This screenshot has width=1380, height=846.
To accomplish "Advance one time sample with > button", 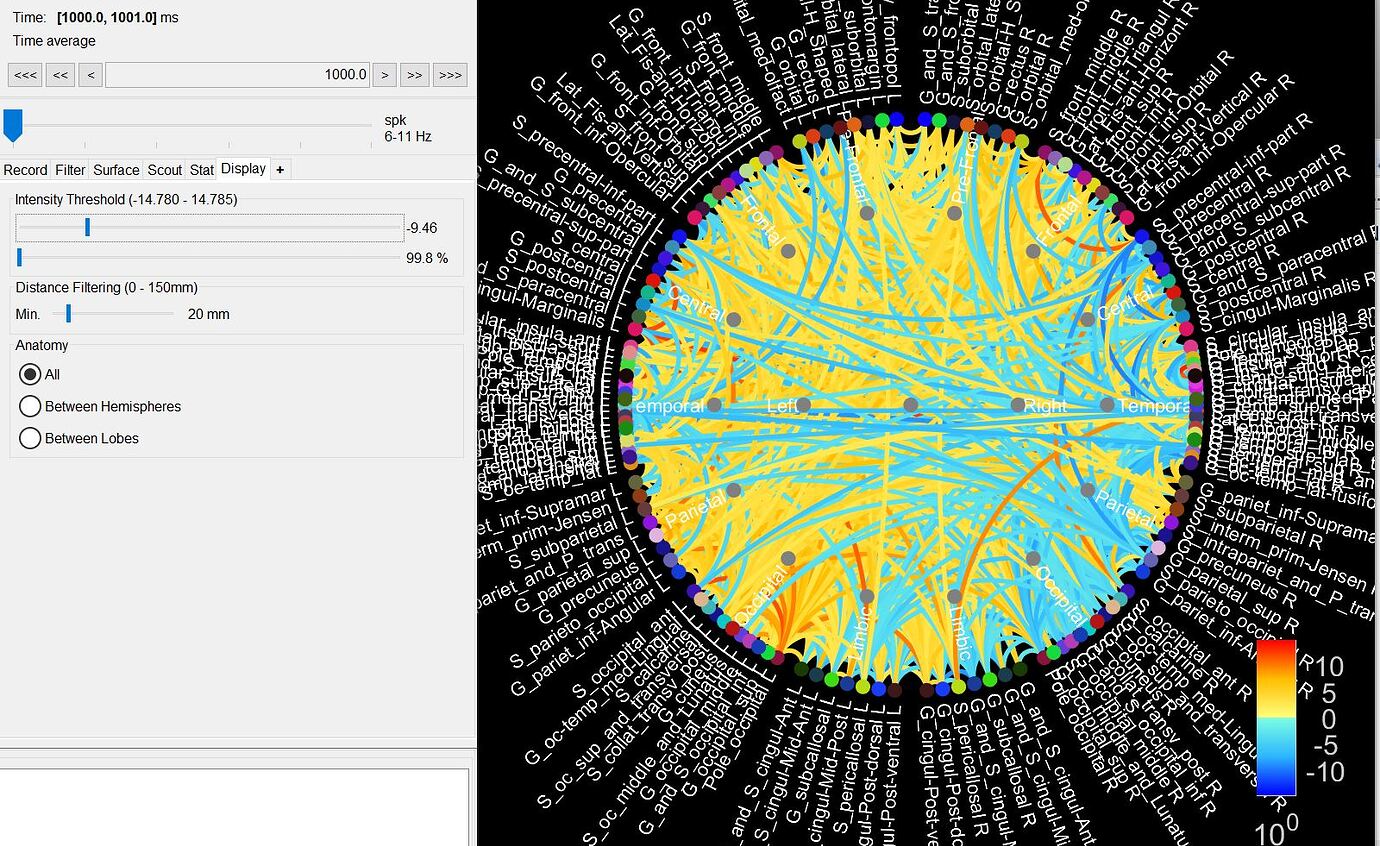I will coord(384,75).
